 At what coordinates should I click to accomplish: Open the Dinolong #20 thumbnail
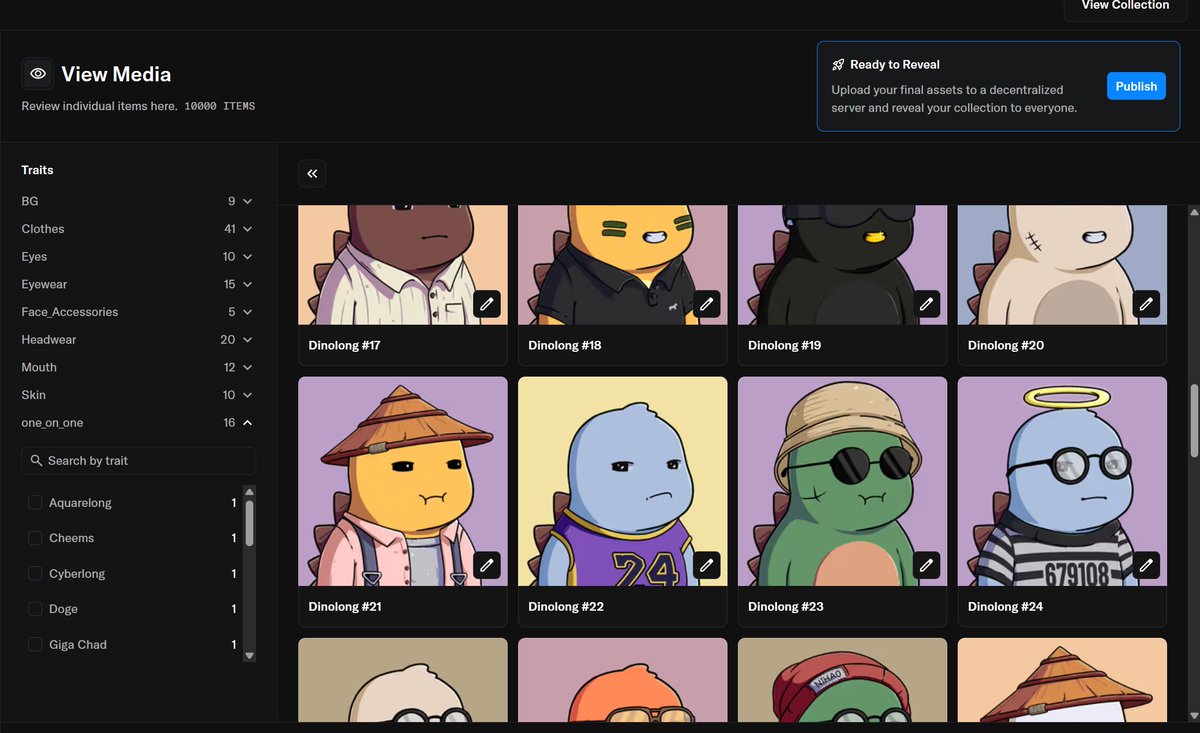tap(1063, 265)
